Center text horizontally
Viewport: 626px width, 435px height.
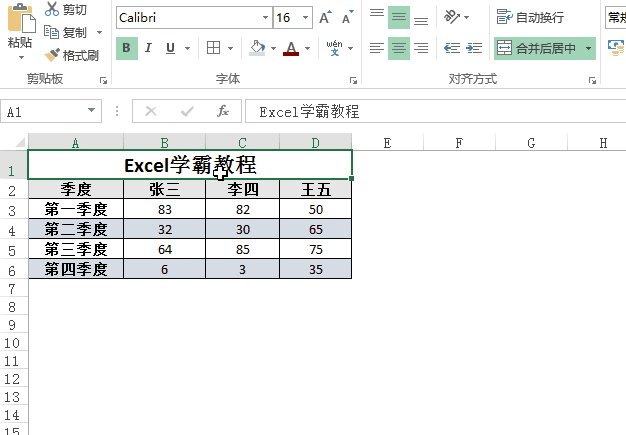(399, 48)
